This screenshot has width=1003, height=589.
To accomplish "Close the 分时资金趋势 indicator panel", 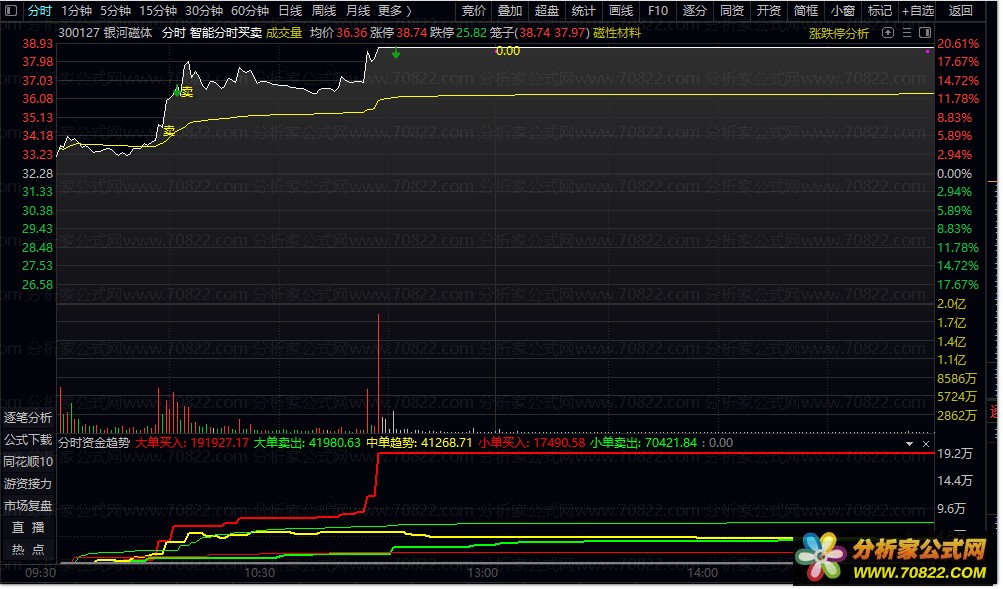I will coord(926,443).
